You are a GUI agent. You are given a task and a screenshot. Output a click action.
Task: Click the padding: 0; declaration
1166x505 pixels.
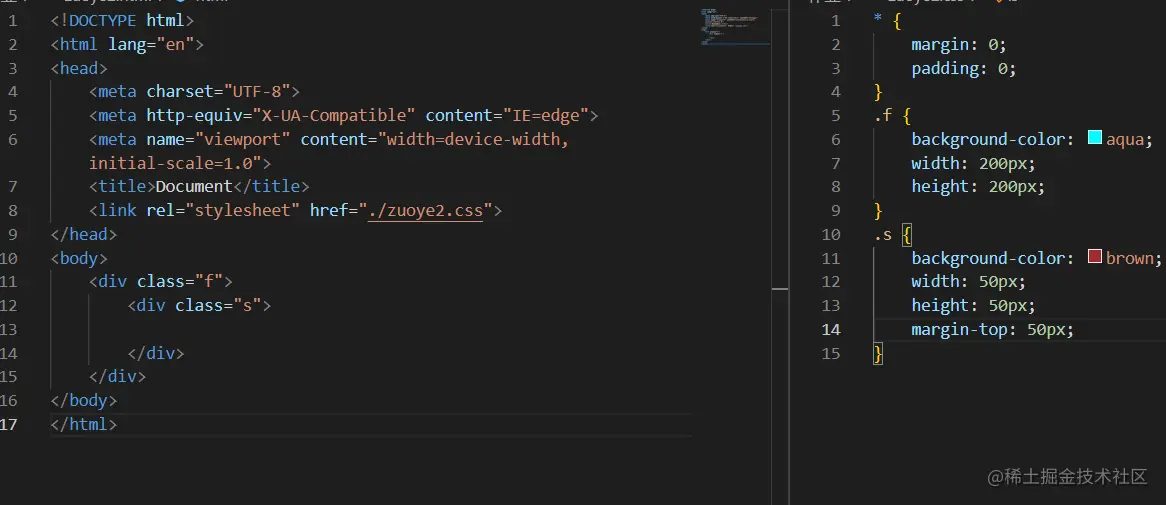[x=964, y=68]
